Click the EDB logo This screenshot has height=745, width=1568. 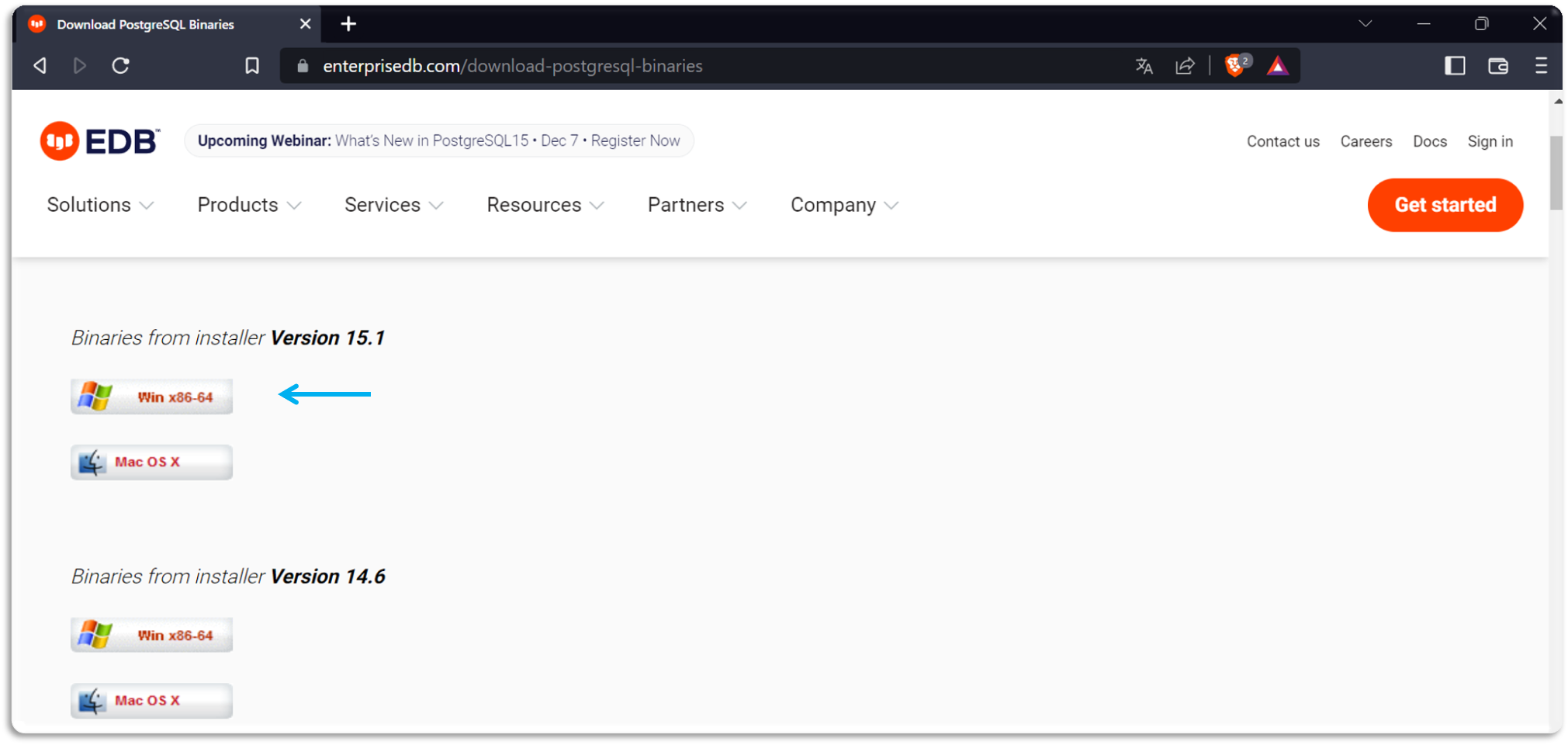[100, 141]
